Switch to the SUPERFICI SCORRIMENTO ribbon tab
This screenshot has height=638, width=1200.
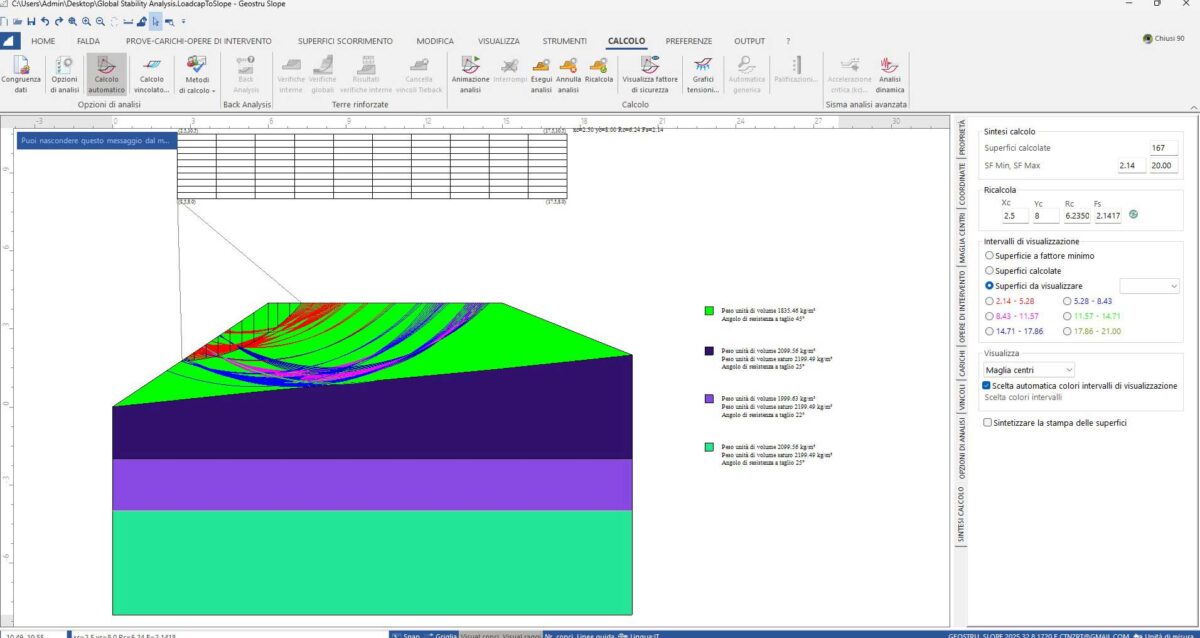click(x=345, y=41)
